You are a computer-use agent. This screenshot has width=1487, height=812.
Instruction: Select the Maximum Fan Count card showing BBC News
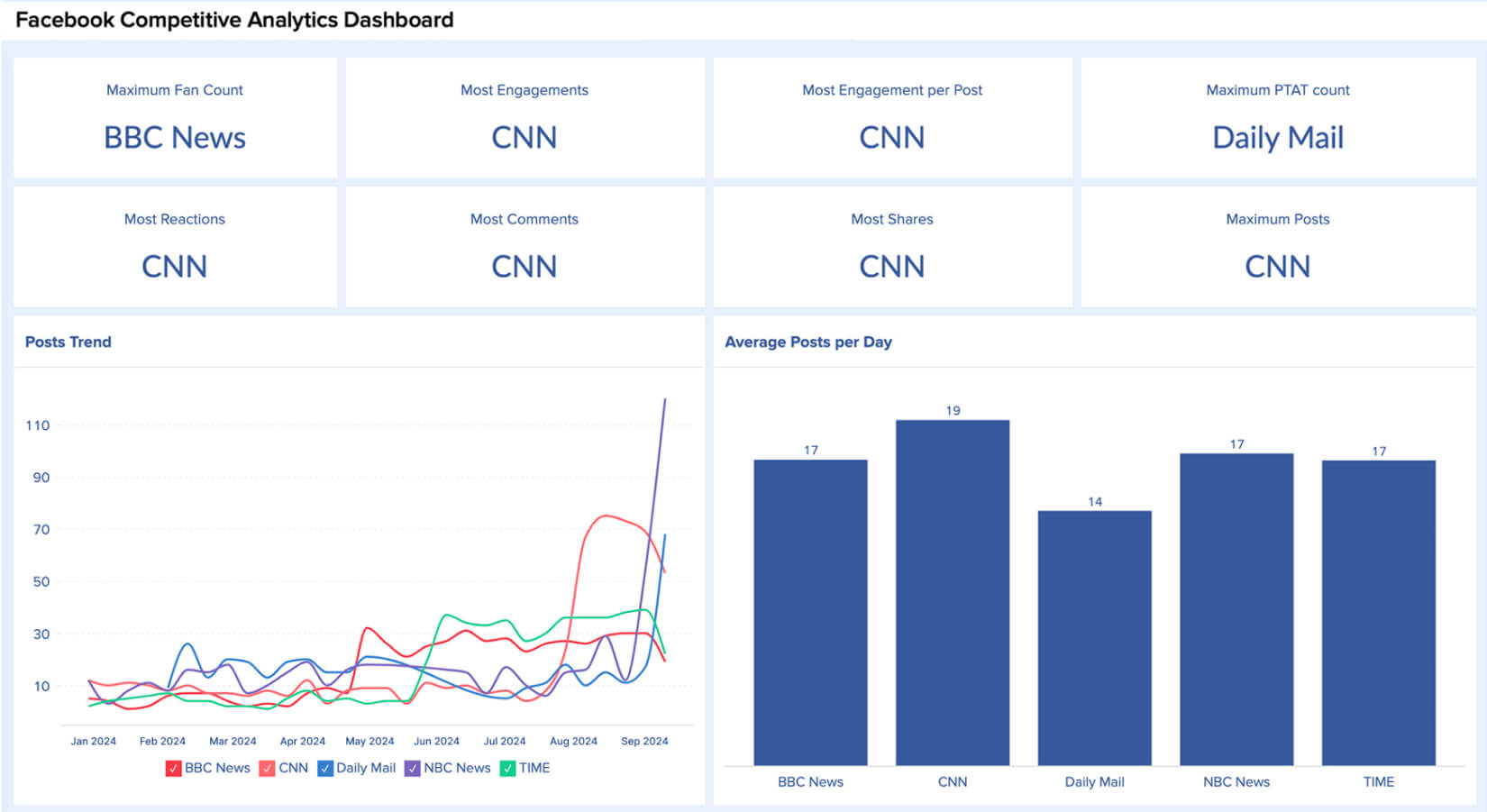tap(174, 117)
